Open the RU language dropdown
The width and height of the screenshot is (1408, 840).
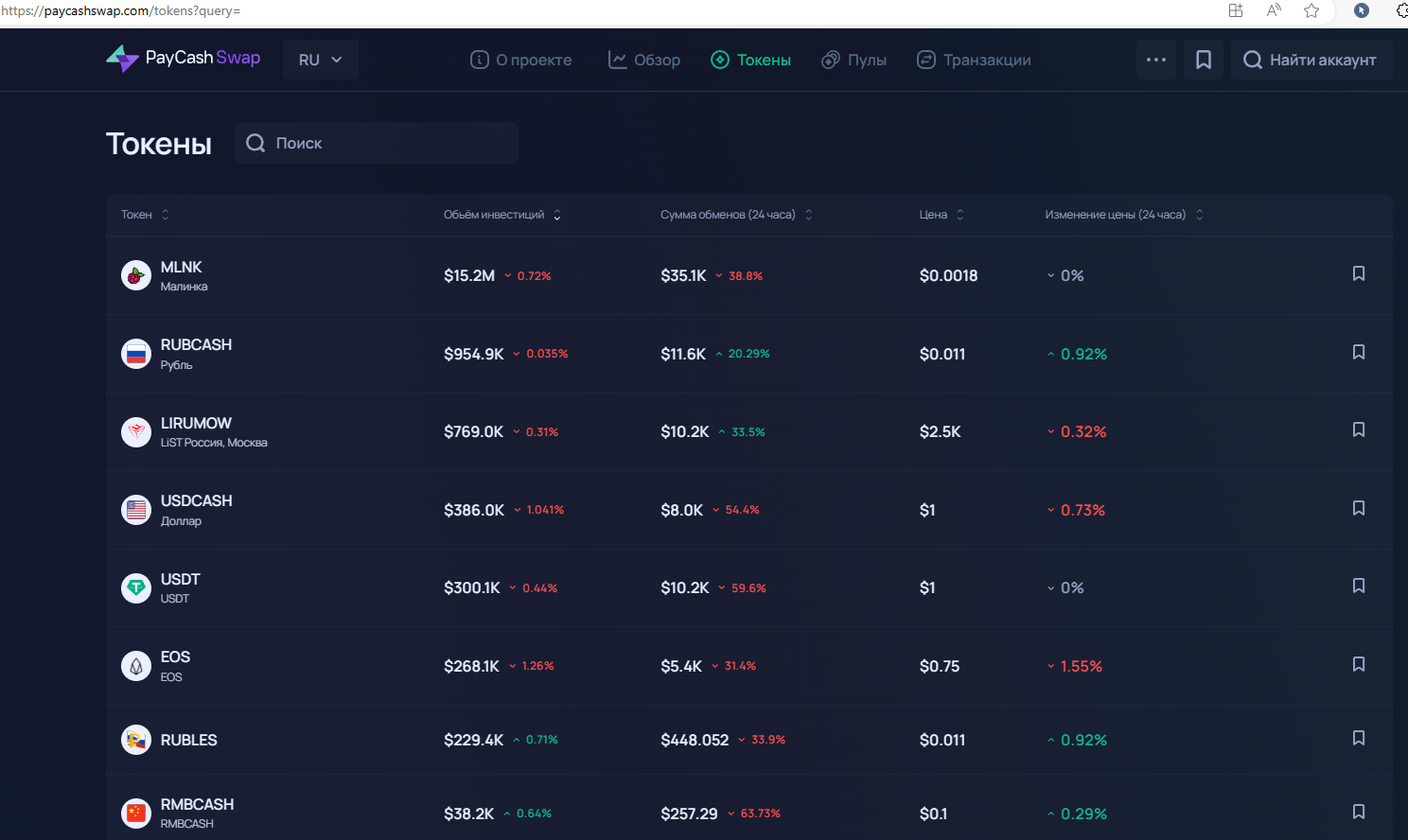click(x=320, y=60)
